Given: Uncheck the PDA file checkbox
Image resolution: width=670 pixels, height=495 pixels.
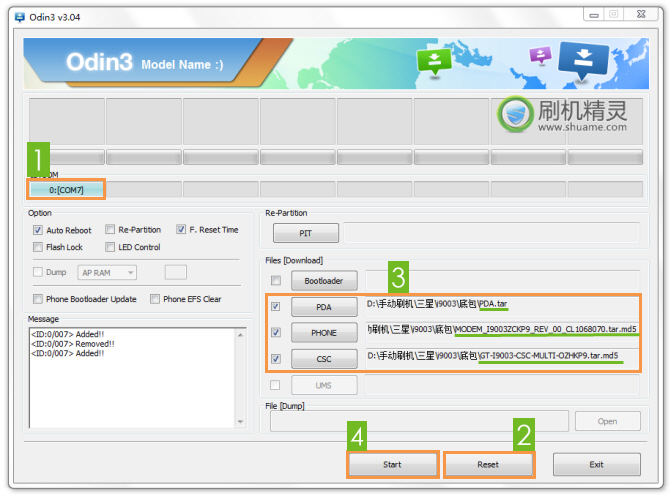Looking at the screenshot, I should pyautogui.click(x=276, y=306).
